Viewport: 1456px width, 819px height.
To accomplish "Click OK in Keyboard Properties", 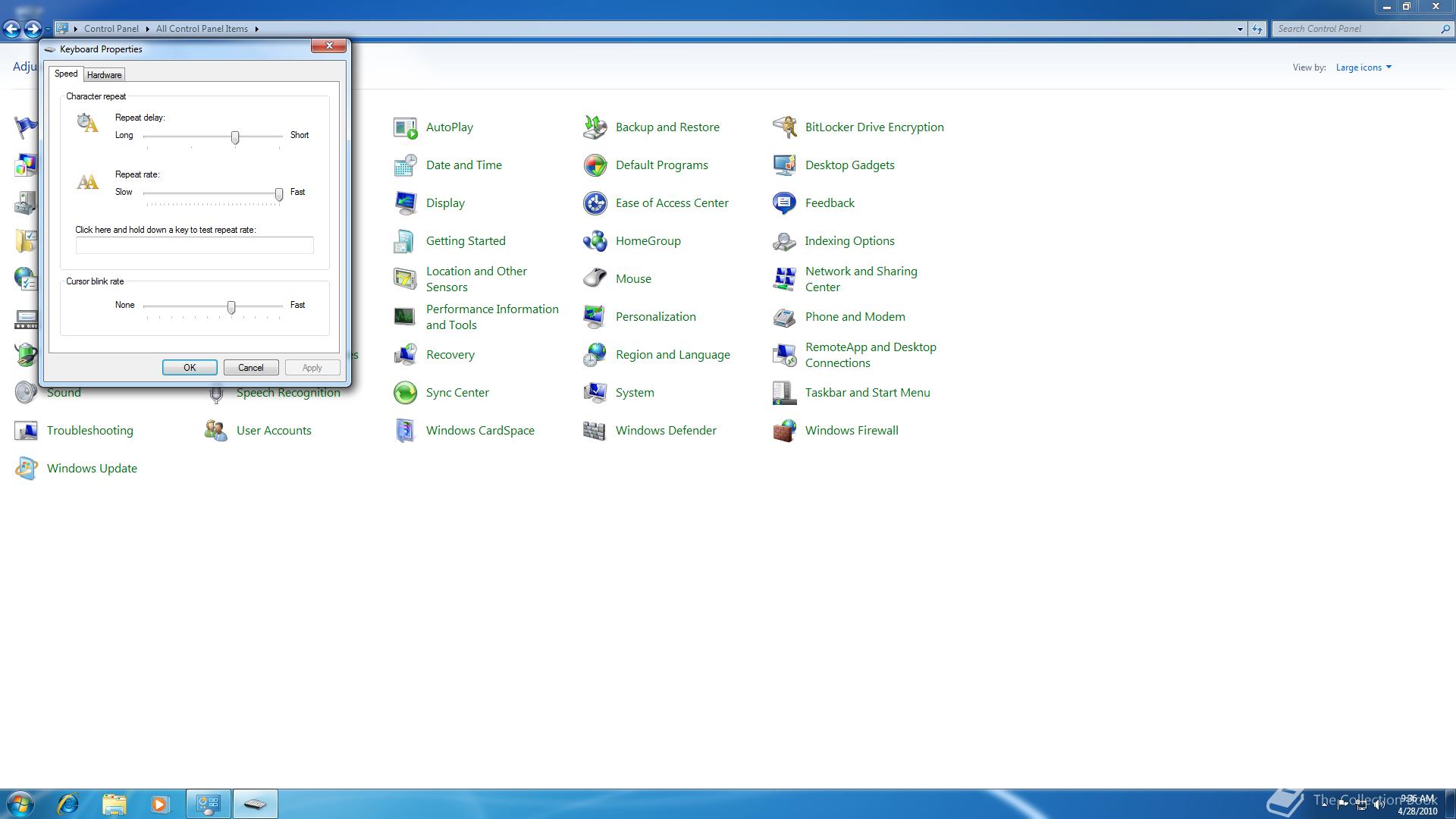I will (x=190, y=368).
